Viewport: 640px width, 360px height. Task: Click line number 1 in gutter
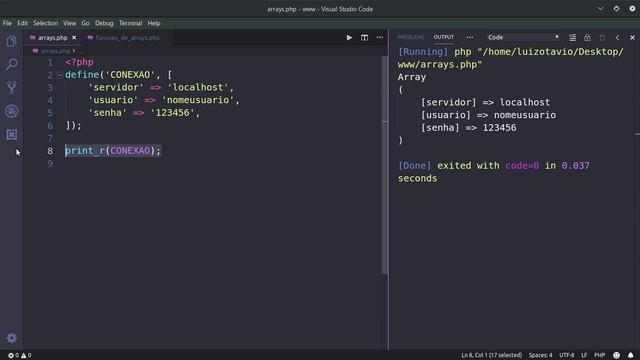(50, 62)
